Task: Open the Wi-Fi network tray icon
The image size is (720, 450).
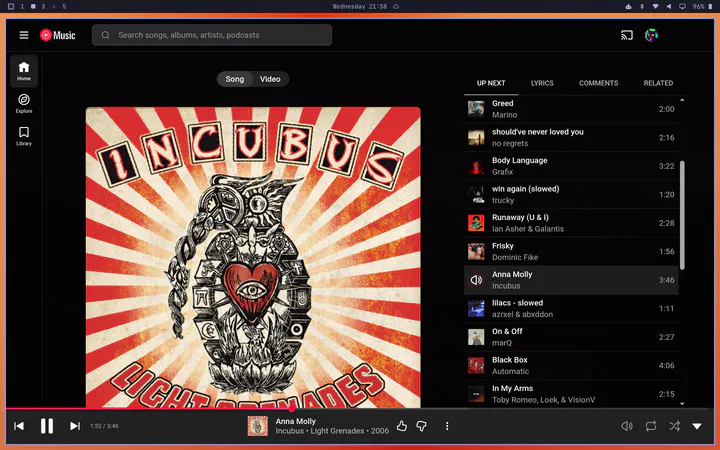Action: tap(655, 6)
